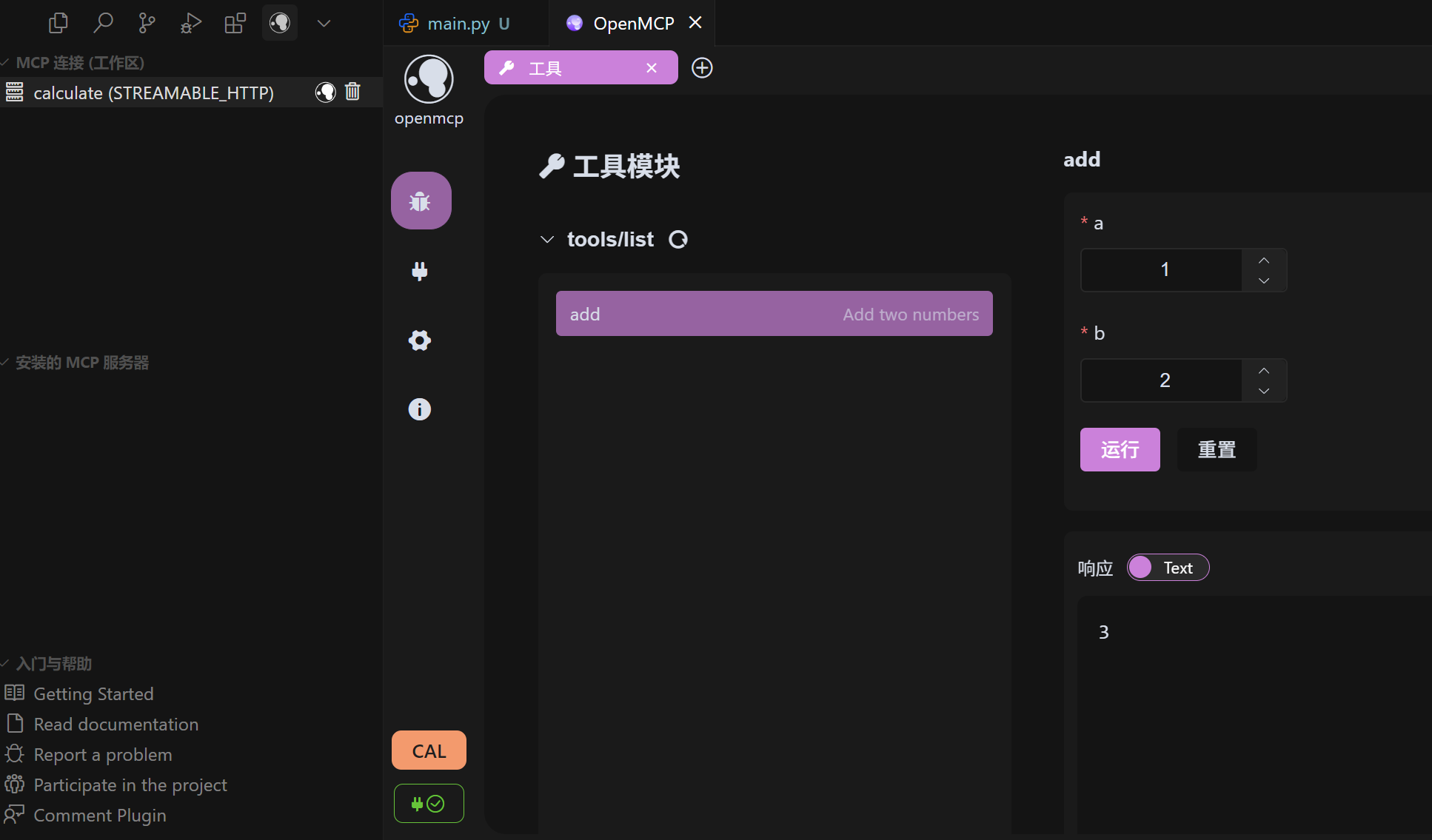Screen dimensions: 1432x840
Task: Delete the calculate connection trash icon
Action: click(x=352, y=92)
